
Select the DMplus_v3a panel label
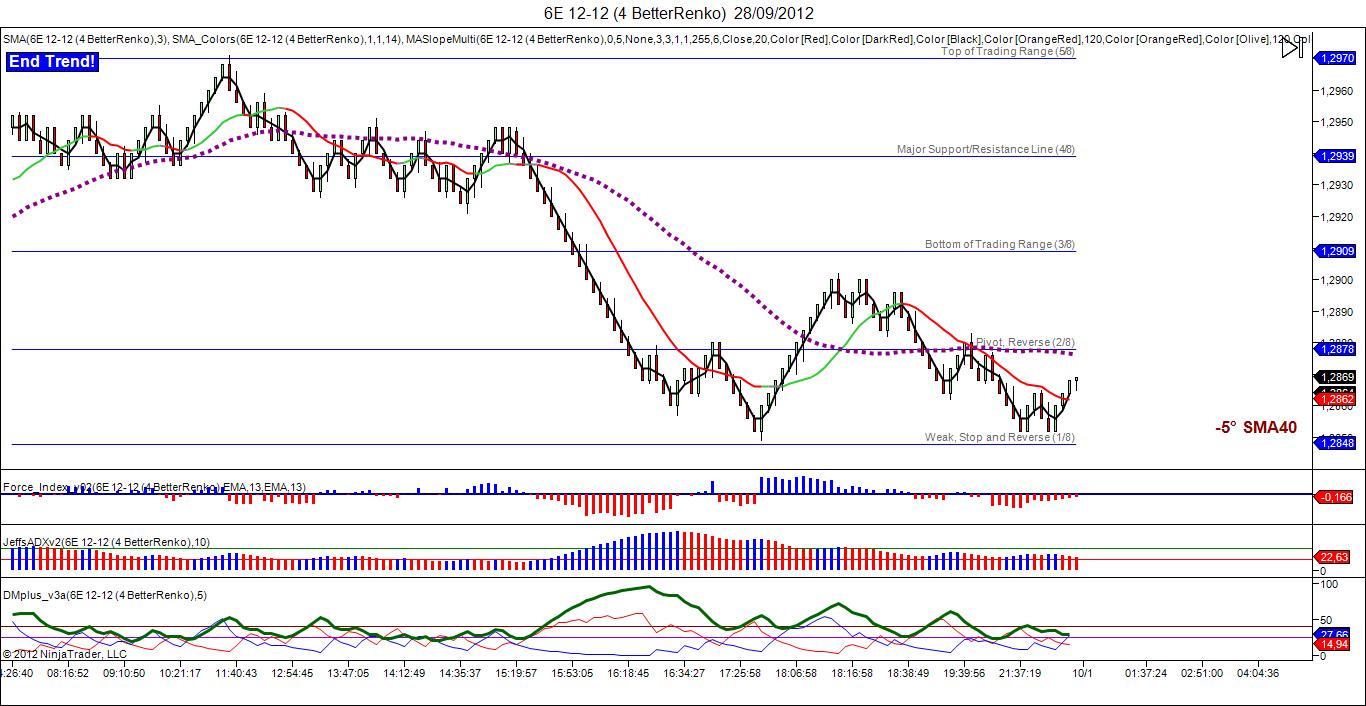click(105, 595)
